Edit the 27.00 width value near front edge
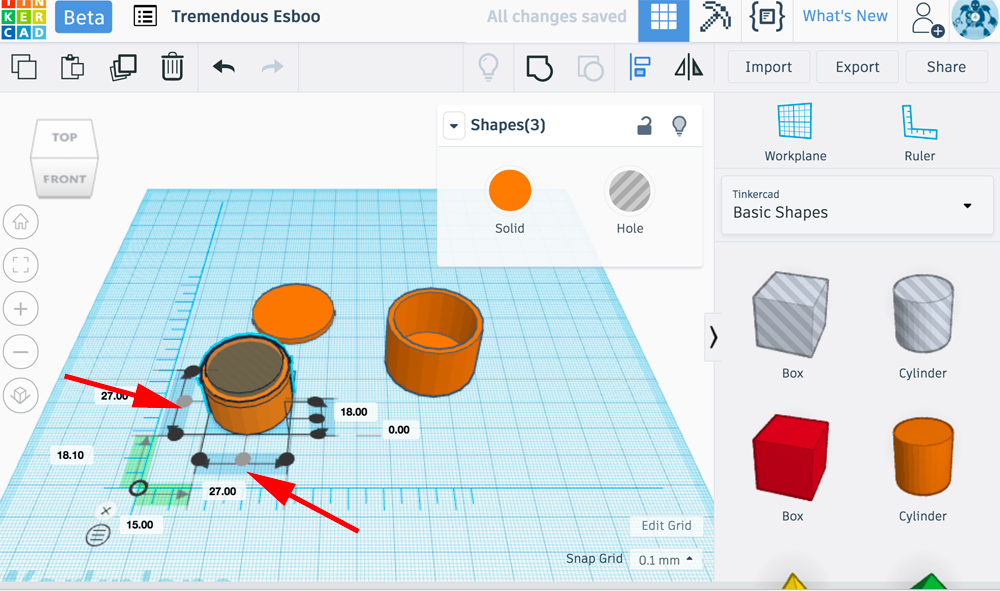 point(223,492)
